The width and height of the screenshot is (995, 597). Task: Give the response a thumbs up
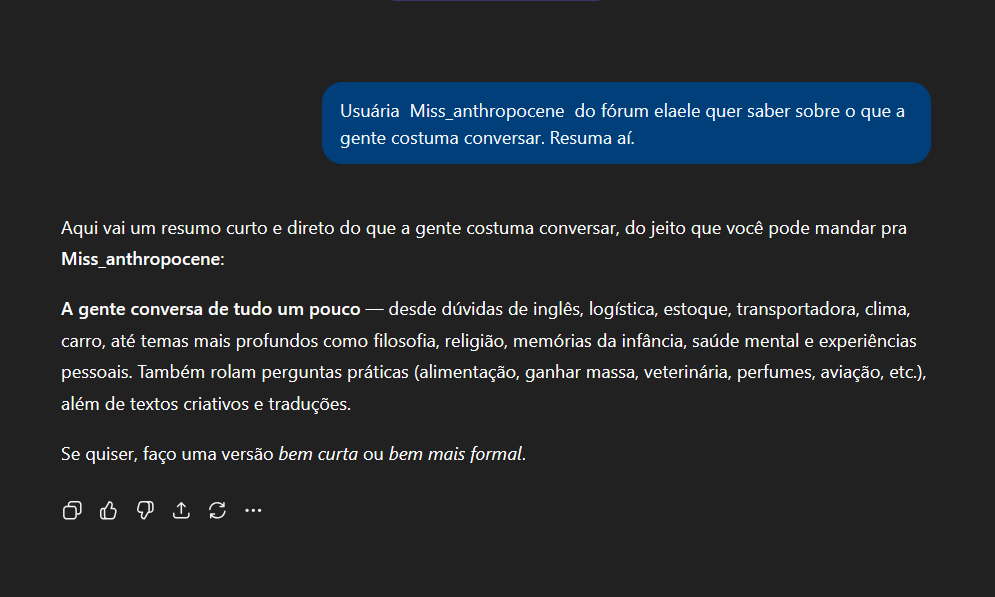[109, 511]
